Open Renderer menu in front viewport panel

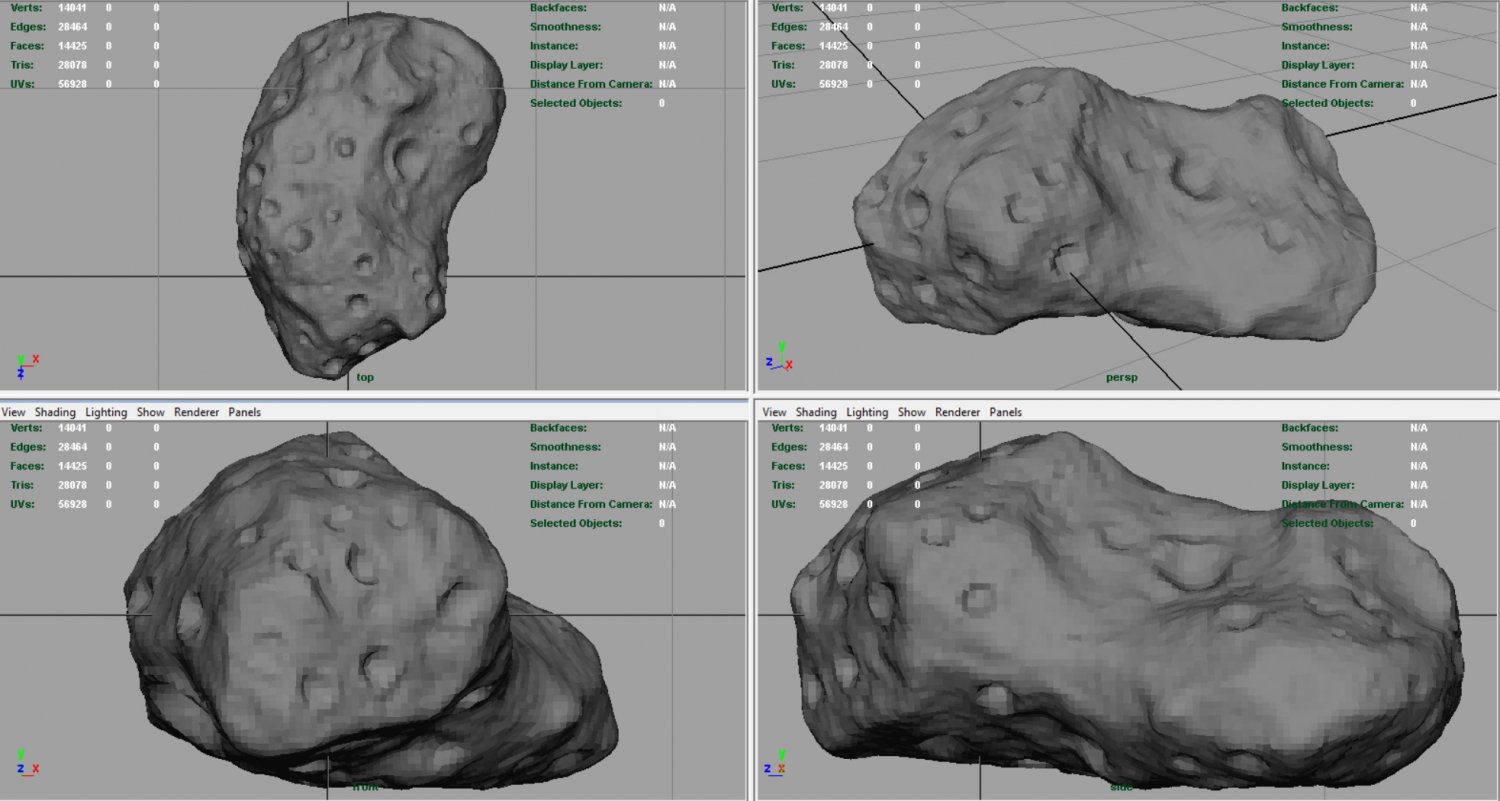pyautogui.click(x=196, y=412)
